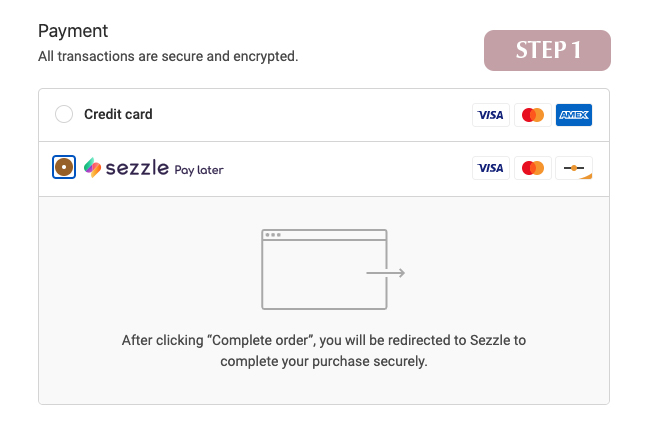Viewport: 648px width, 432px height.
Task: Click the empty area of Credit card row
Action: pos(312,115)
